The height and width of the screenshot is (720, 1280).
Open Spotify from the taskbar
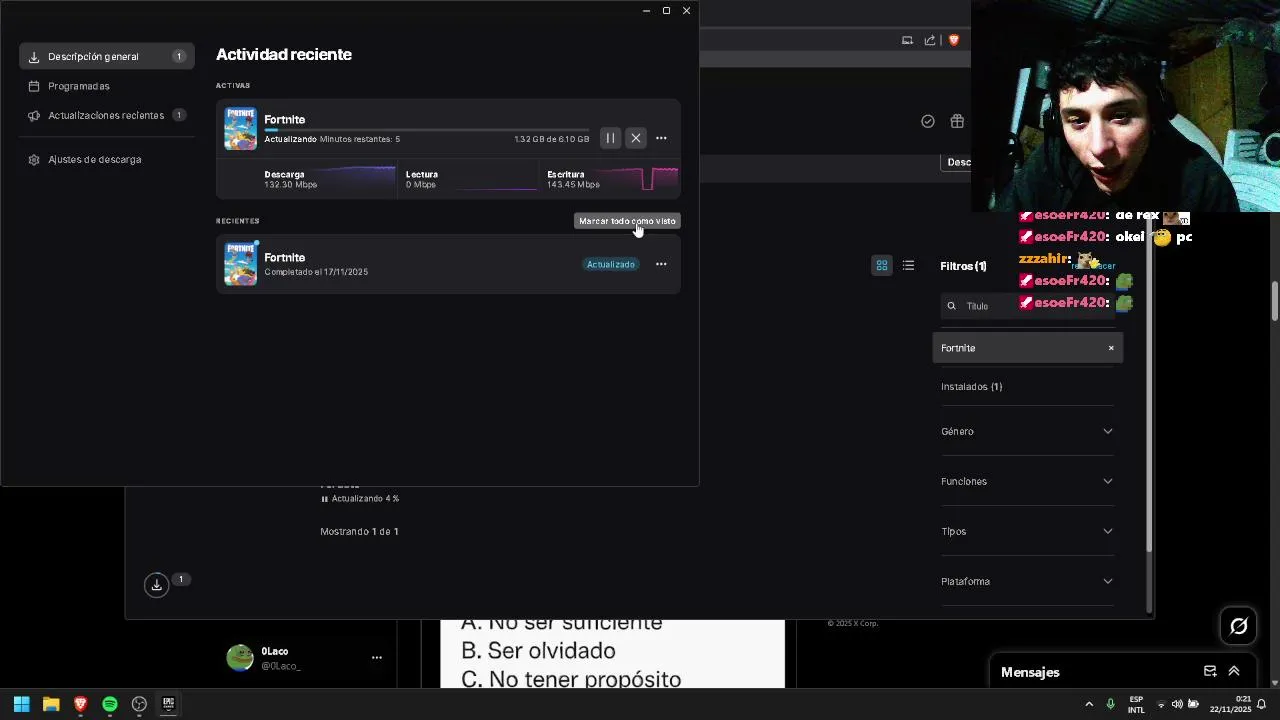pos(110,704)
